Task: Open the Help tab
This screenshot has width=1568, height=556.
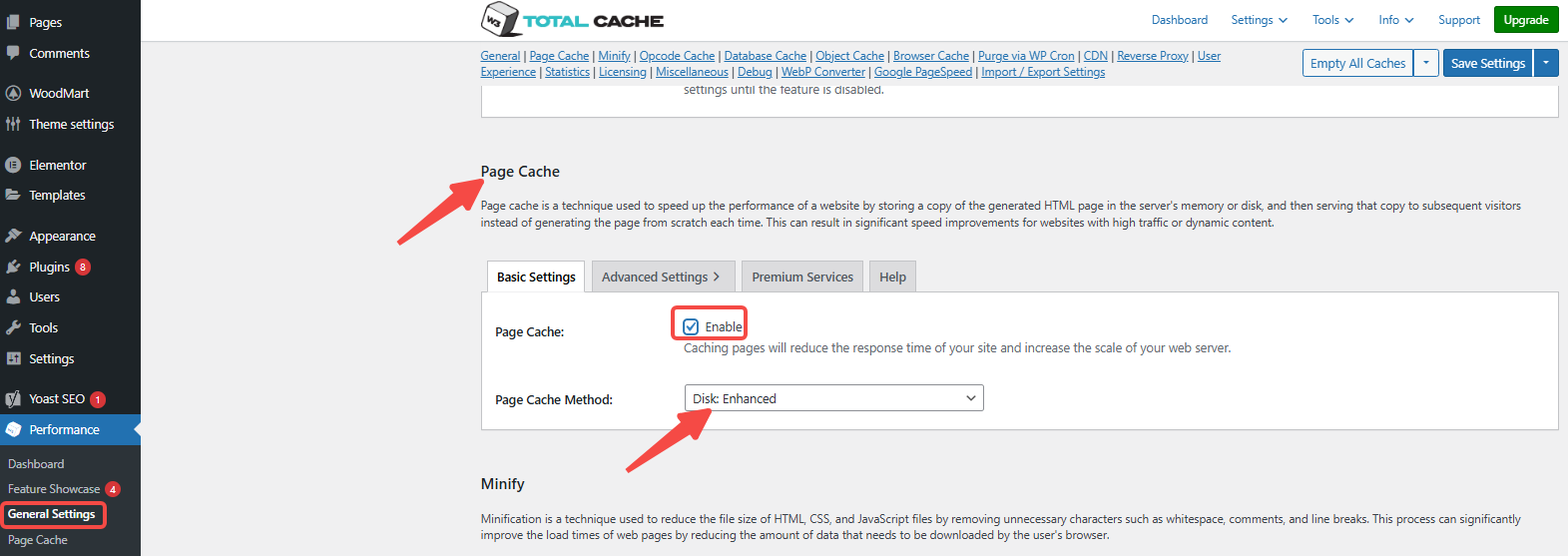Action: click(x=892, y=277)
